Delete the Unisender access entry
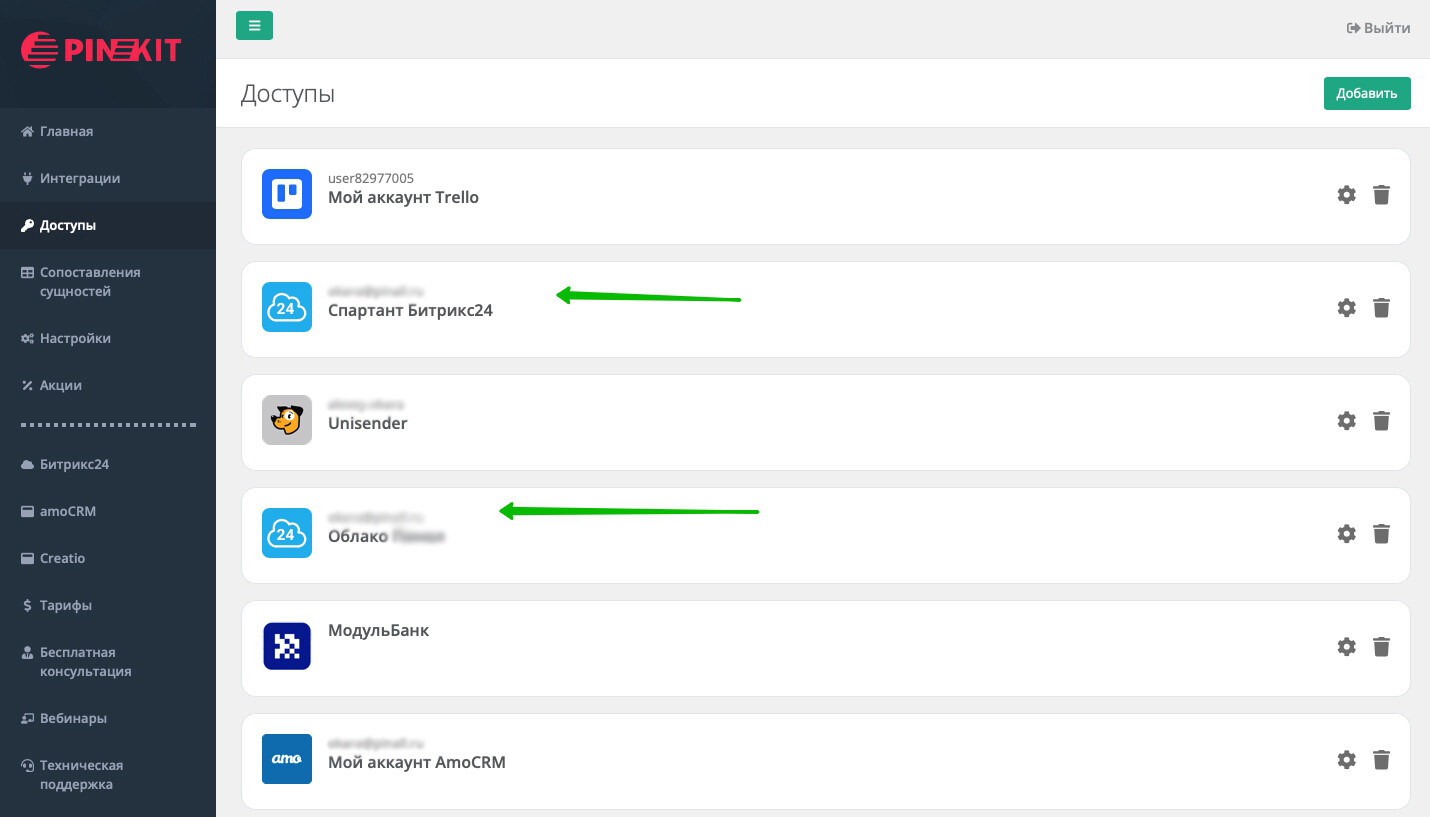The height and width of the screenshot is (817, 1430). click(1381, 421)
